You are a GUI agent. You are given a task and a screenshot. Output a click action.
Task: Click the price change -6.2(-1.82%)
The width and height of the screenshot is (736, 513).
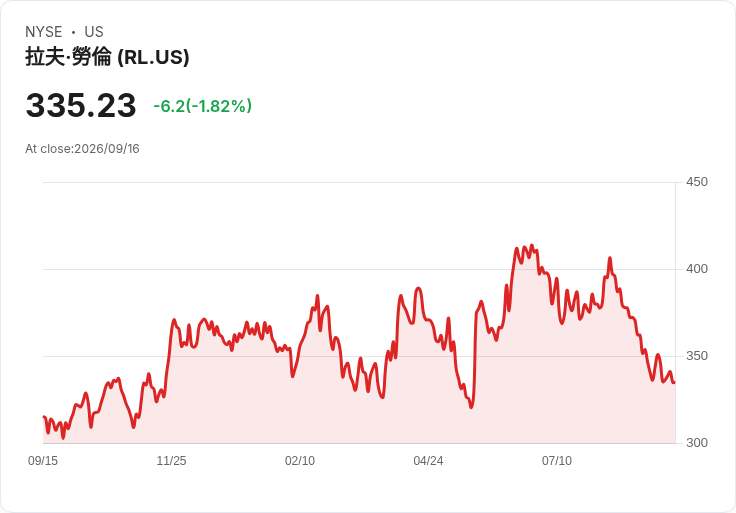(203, 106)
